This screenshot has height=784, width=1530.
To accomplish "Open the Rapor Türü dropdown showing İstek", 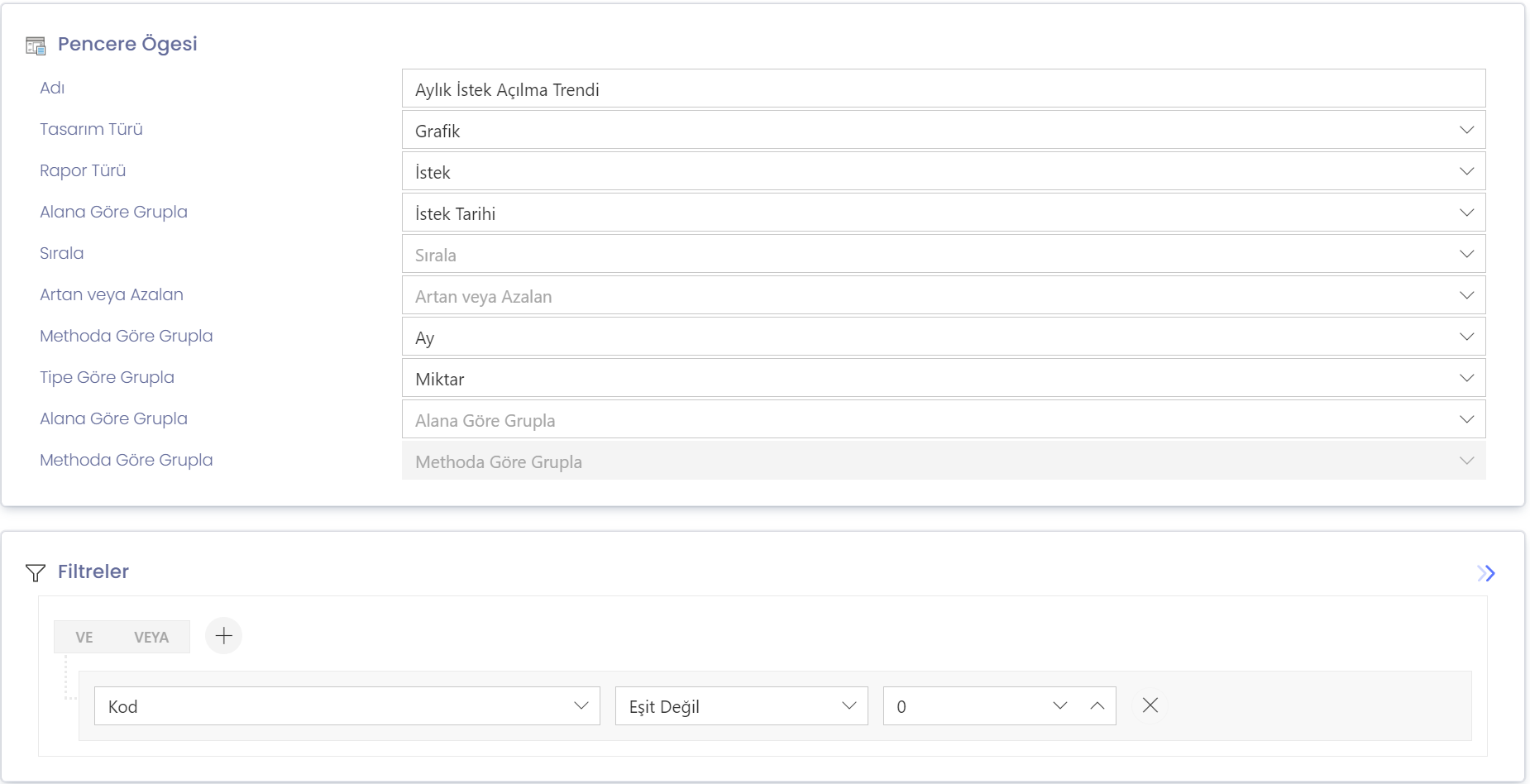I will [x=944, y=171].
